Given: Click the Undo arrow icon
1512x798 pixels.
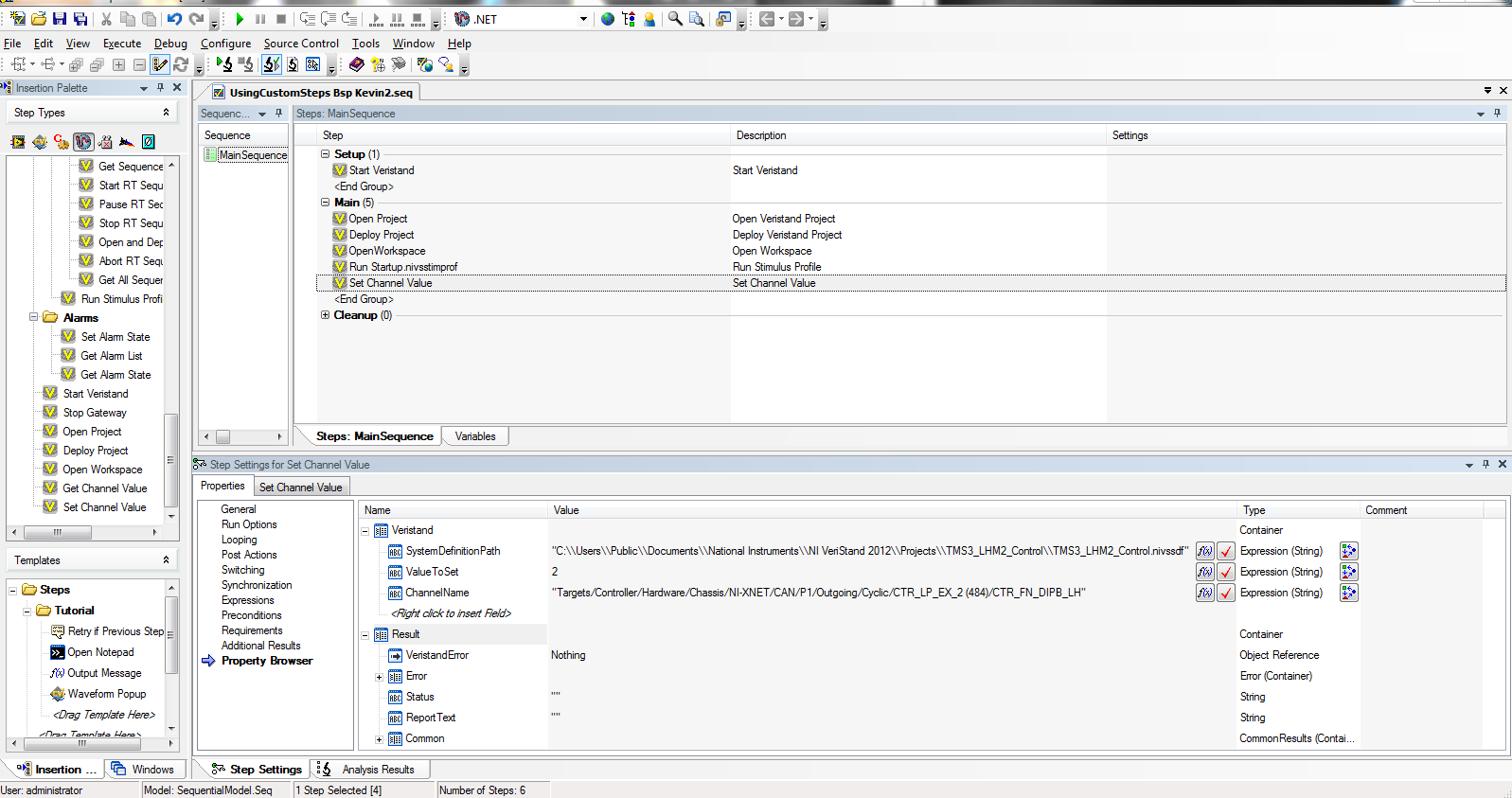Looking at the screenshot, I should (x=174, y=19).
